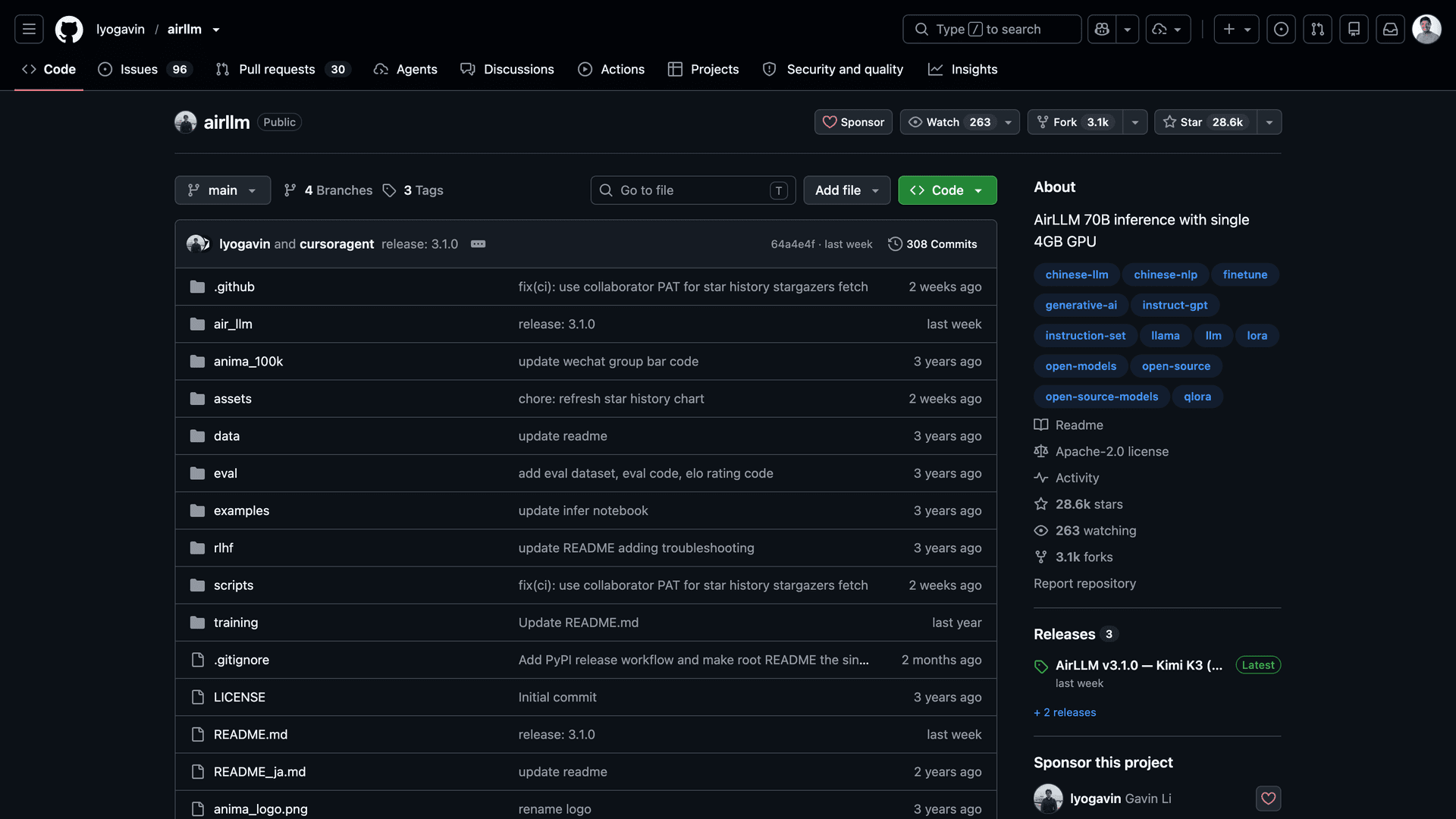Open the .gitignore file icon
Image resolution: width=1456 pixels, height=819 pixels.
[x=197, y=660]
